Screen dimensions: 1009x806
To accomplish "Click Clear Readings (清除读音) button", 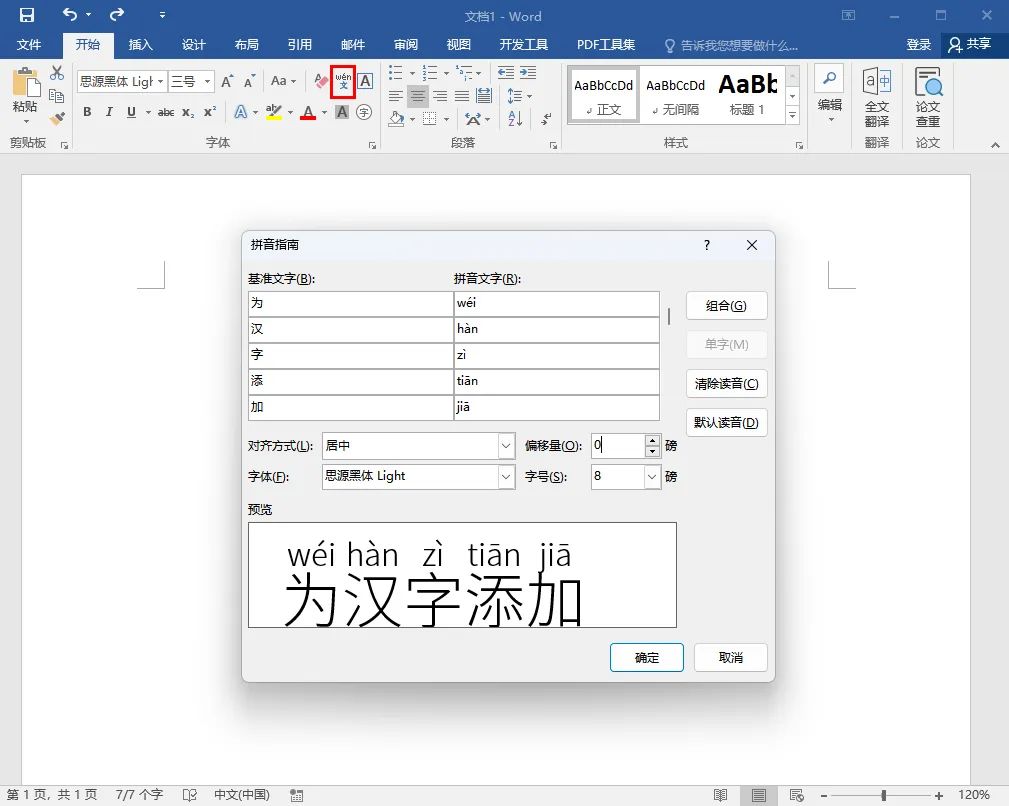I will pos(727,383).
